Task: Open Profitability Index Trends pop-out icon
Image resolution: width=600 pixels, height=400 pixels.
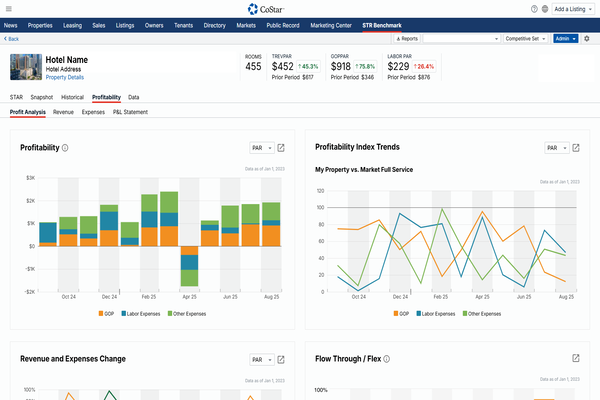Action: point(575,148)
